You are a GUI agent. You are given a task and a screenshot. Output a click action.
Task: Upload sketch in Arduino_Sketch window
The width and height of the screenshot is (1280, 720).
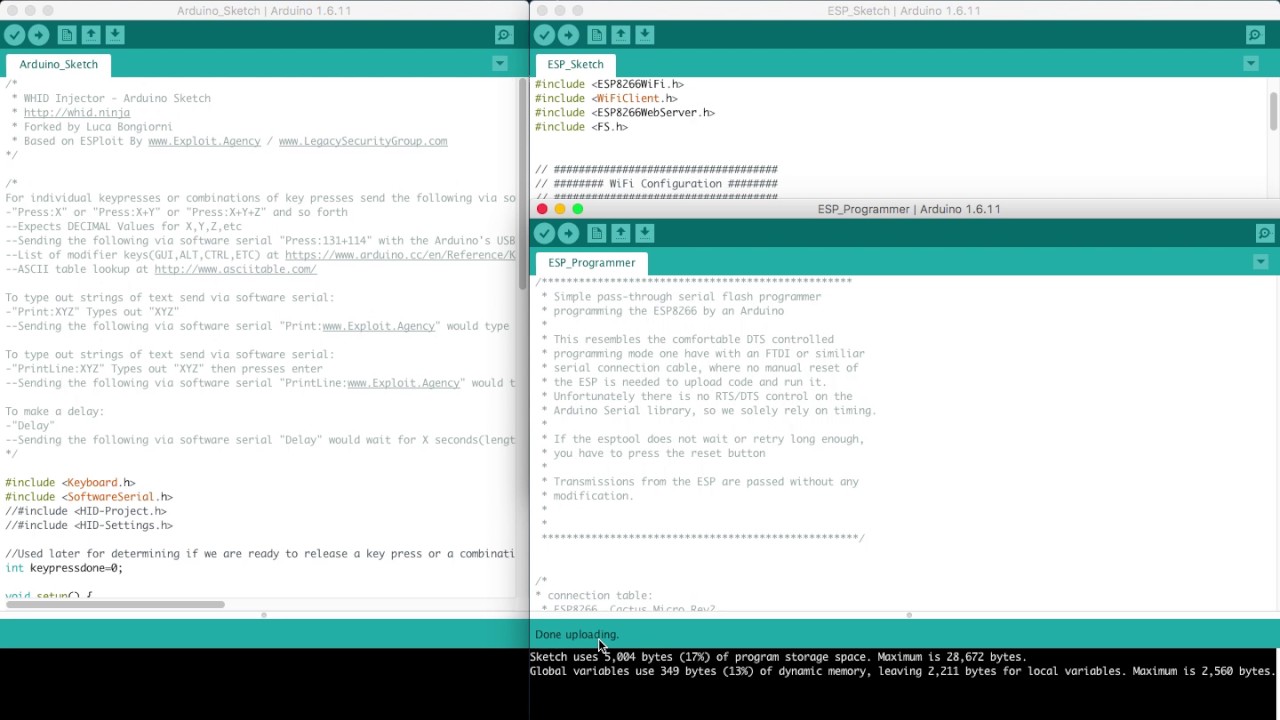[x=39, y=35]
